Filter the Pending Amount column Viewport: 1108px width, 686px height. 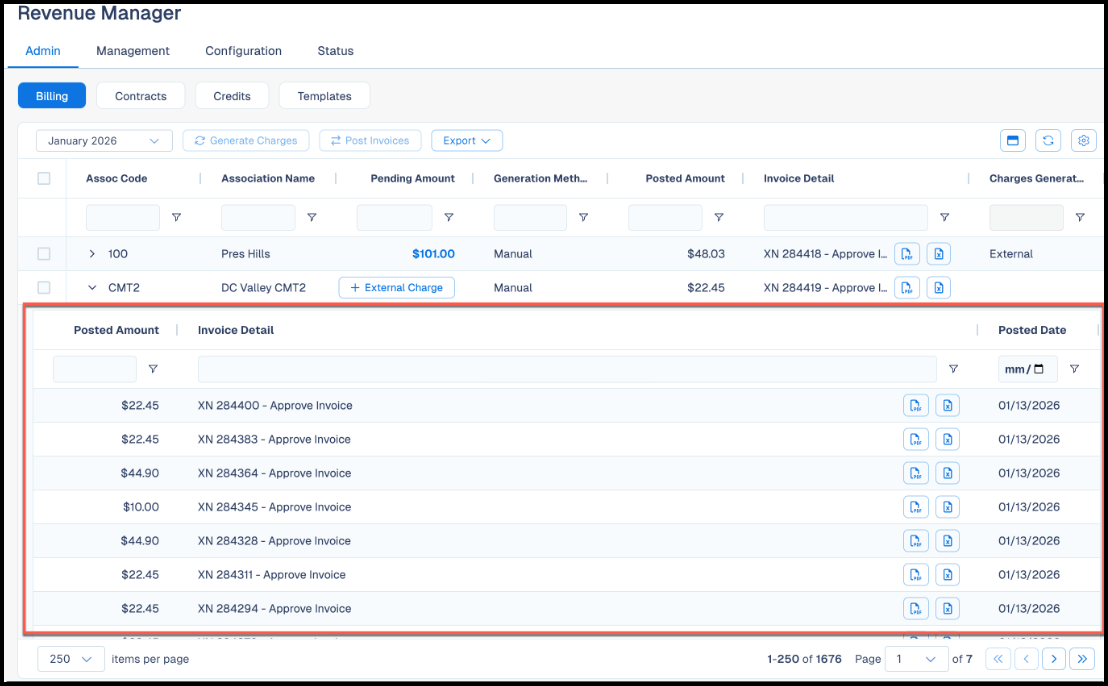(x=449, y=218)
